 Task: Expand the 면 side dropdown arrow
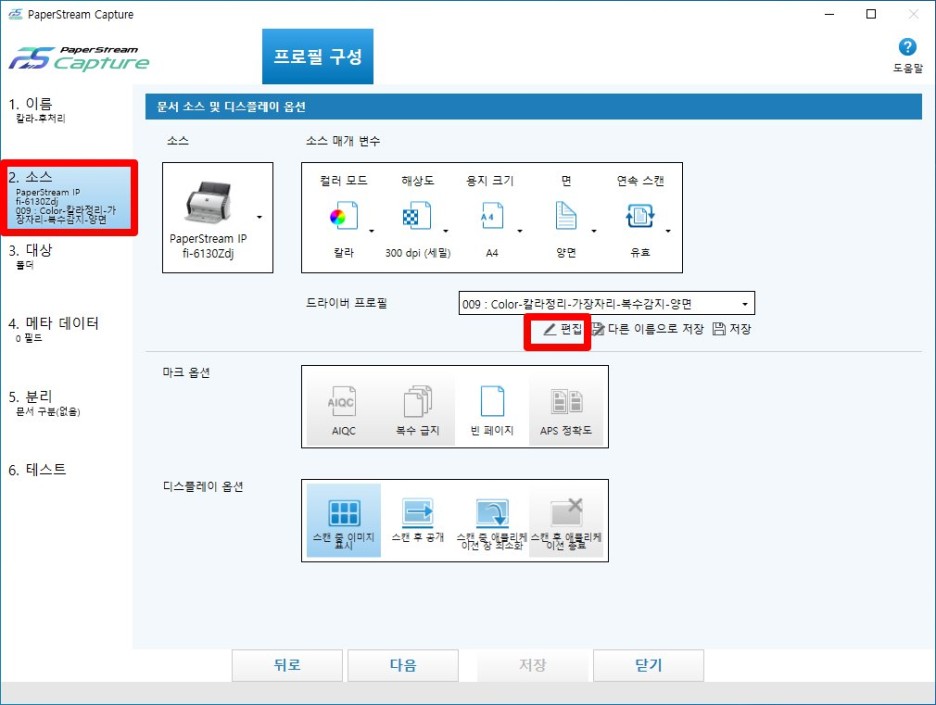pos(593,231)
